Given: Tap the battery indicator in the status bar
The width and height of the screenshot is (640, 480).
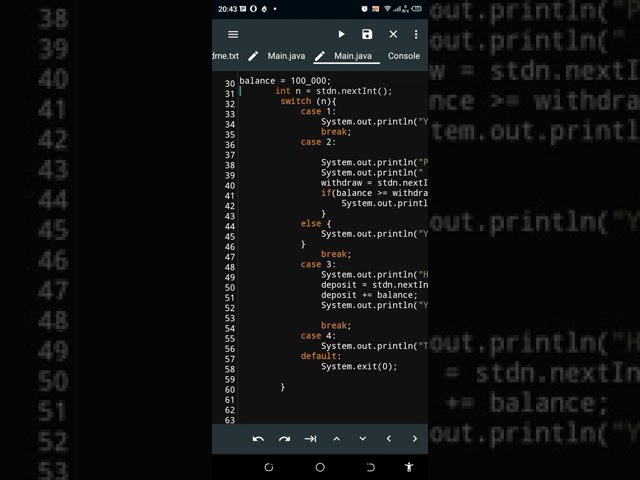Looking at the screenshot, I should pyautogui.click(x=416, y=9).
